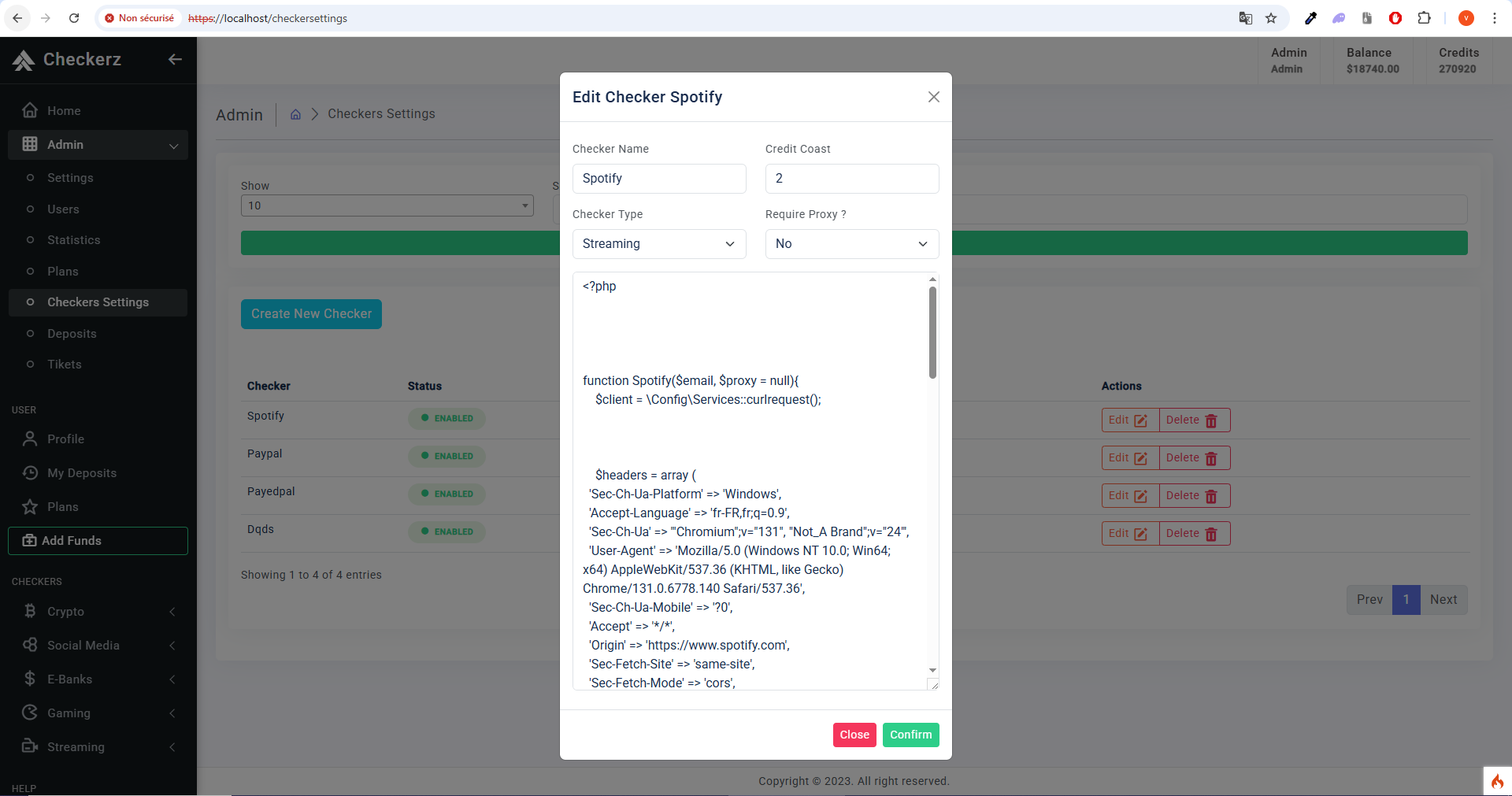
Task: Click the Social Media sidebar icon
Action: point(30,645)
